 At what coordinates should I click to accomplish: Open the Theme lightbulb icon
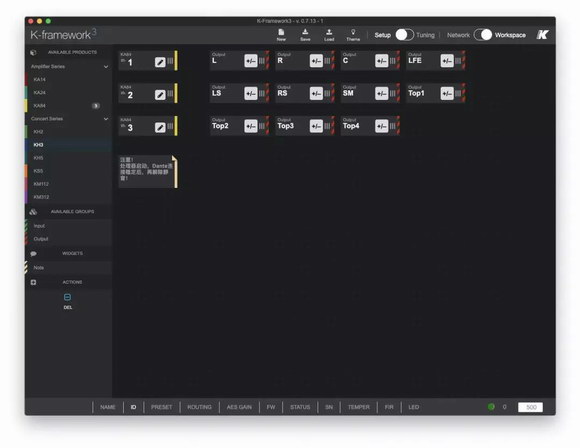353,33
